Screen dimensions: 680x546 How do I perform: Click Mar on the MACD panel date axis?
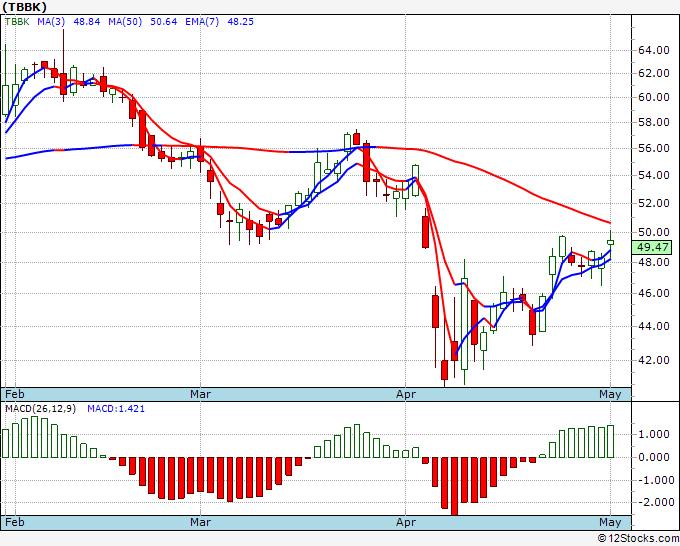coord(200,522)
